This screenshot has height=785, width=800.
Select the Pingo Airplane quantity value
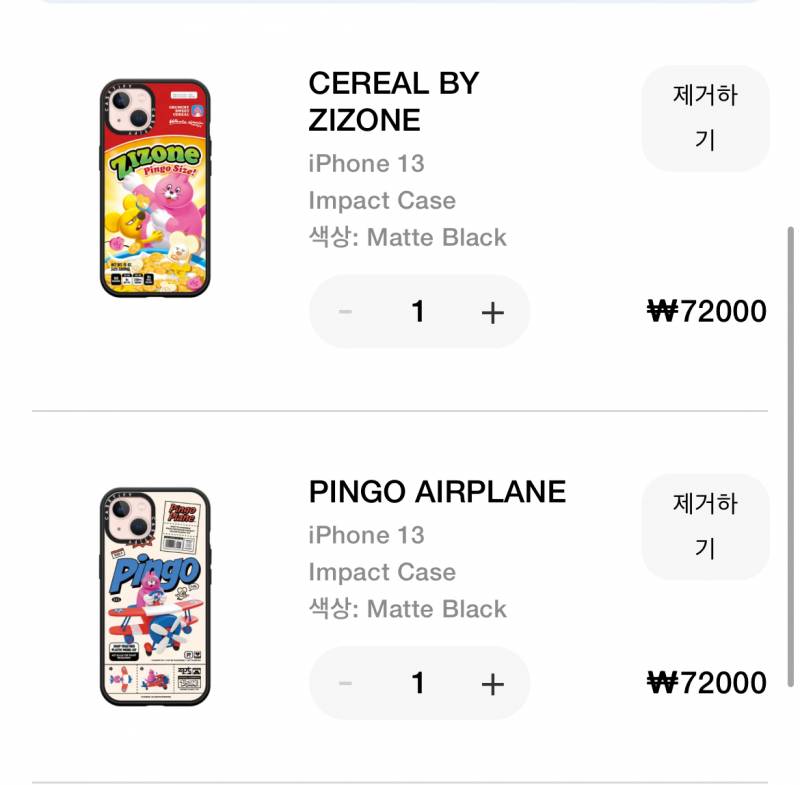[x=418, y=684]
